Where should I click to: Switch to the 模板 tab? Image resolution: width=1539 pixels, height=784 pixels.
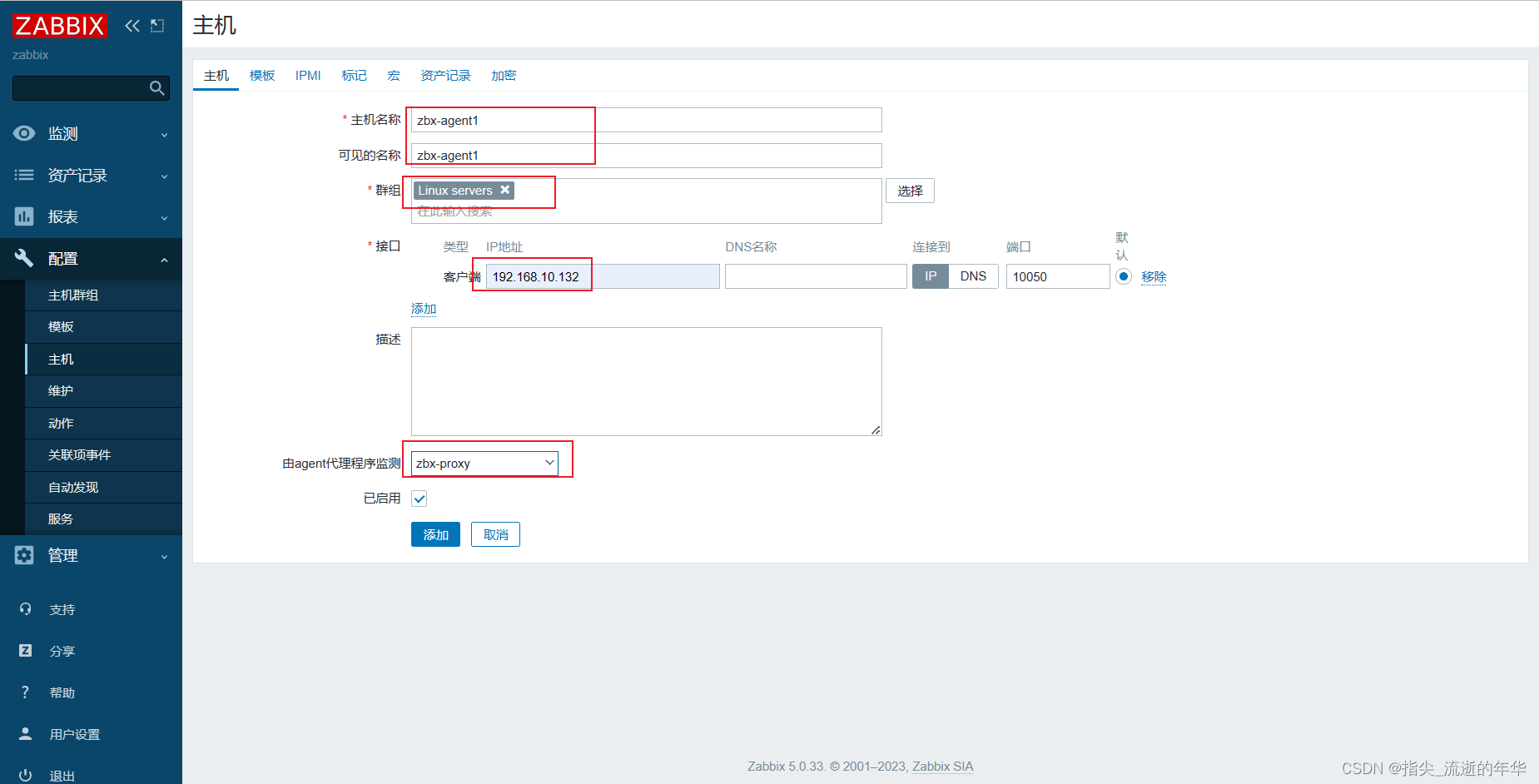(x=262, y=75)
